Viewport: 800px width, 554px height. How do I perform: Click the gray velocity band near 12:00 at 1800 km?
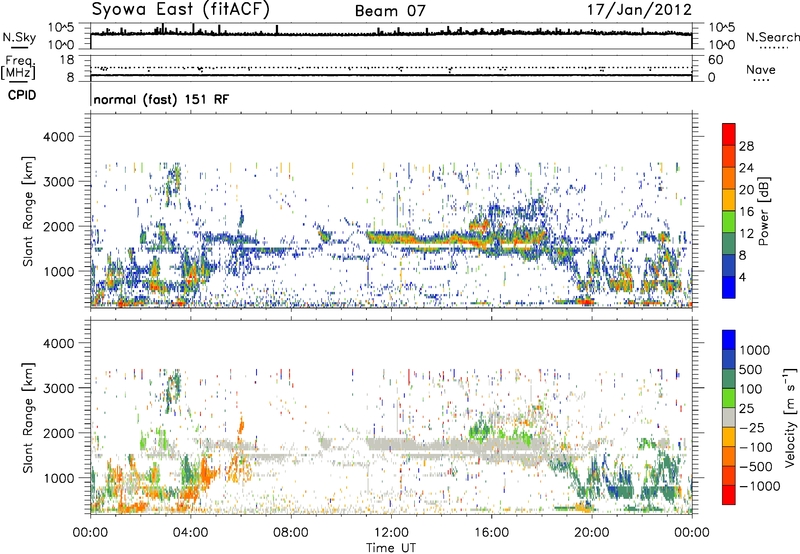tap(393, 443)
